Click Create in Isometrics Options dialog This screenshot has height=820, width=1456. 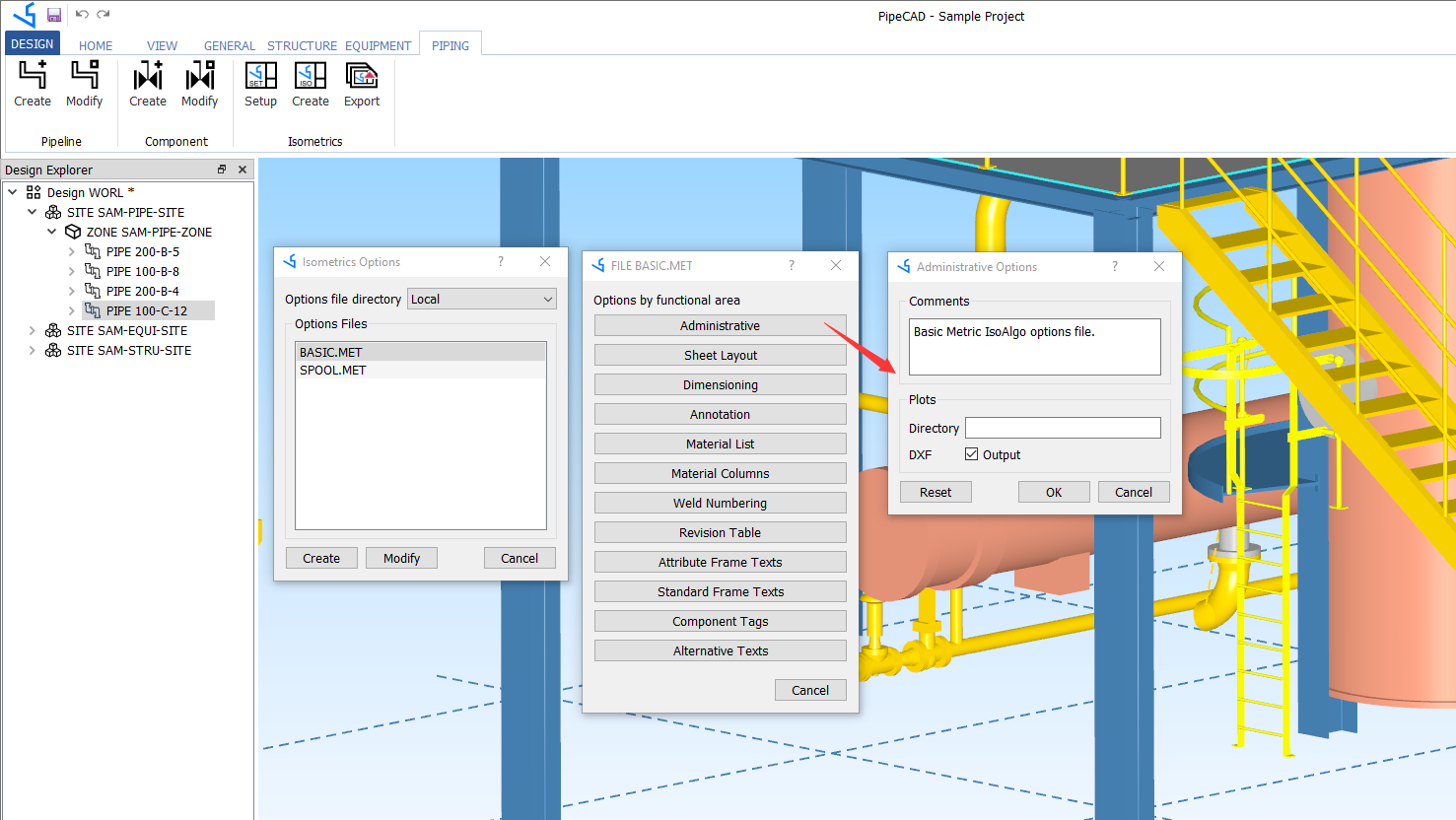(x=321, y=558)
